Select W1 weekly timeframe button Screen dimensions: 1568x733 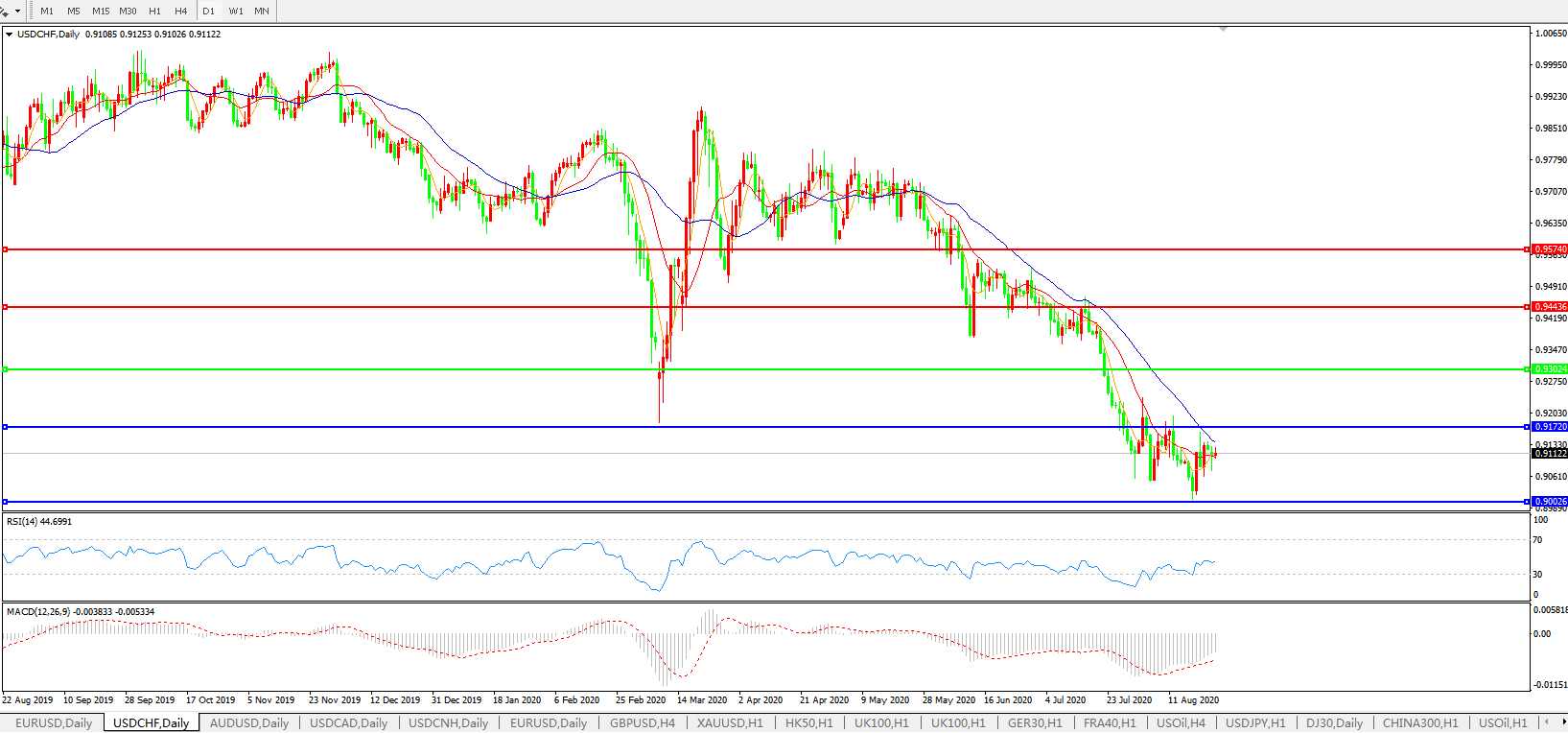point(236,11)
